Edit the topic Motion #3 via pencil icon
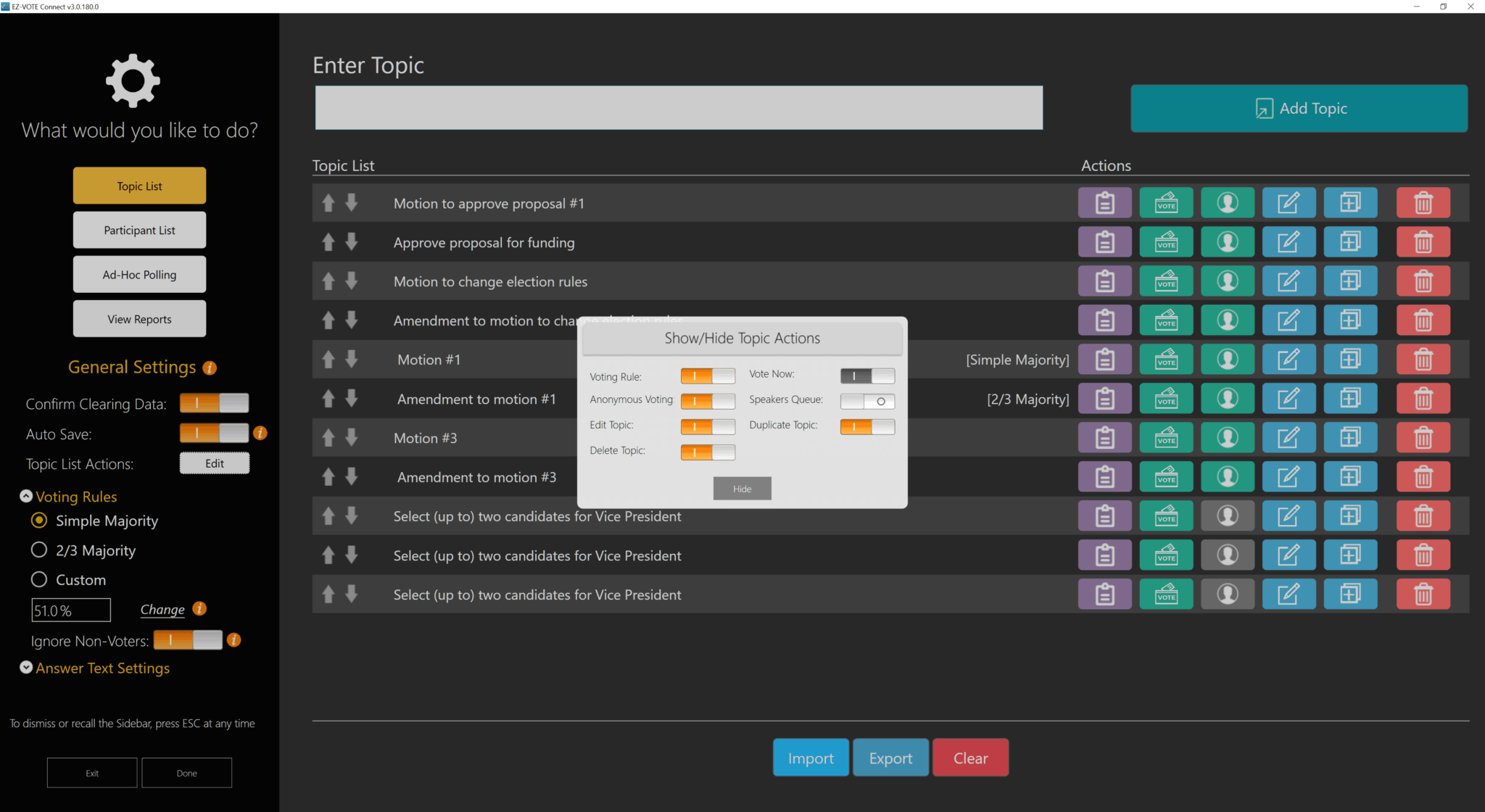Viewport: 1485px width, 812px height. 1288,437
